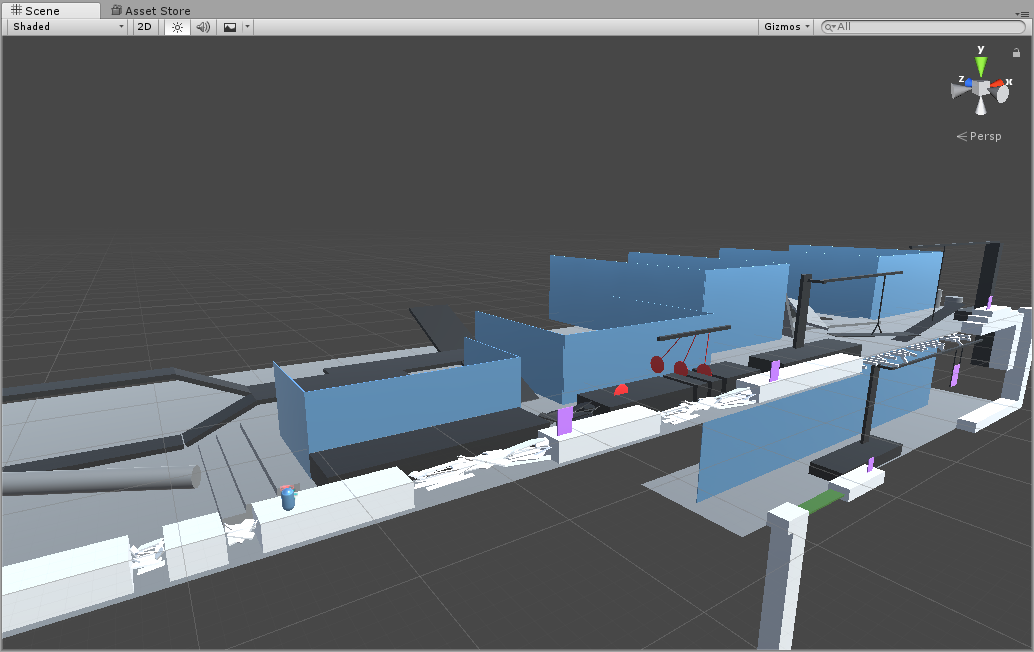The width and height of the screenshot is (1034, 652).
Task: Open effects dropdown arrow beside image icon
Action: coord(247,27)
